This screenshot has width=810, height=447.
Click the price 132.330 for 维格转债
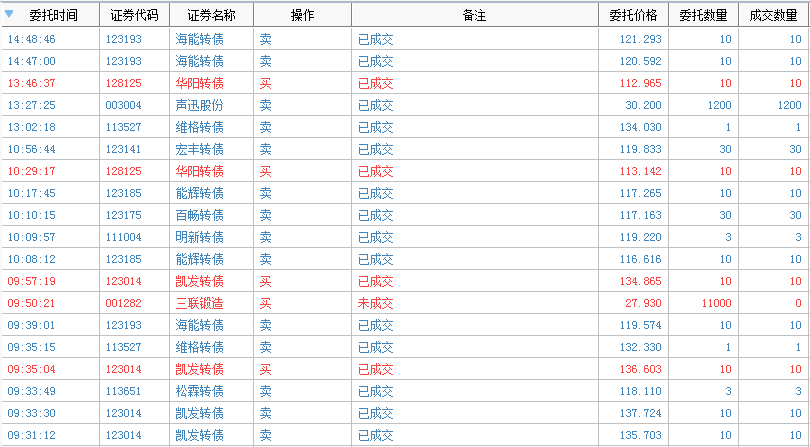tap(641, 347)
